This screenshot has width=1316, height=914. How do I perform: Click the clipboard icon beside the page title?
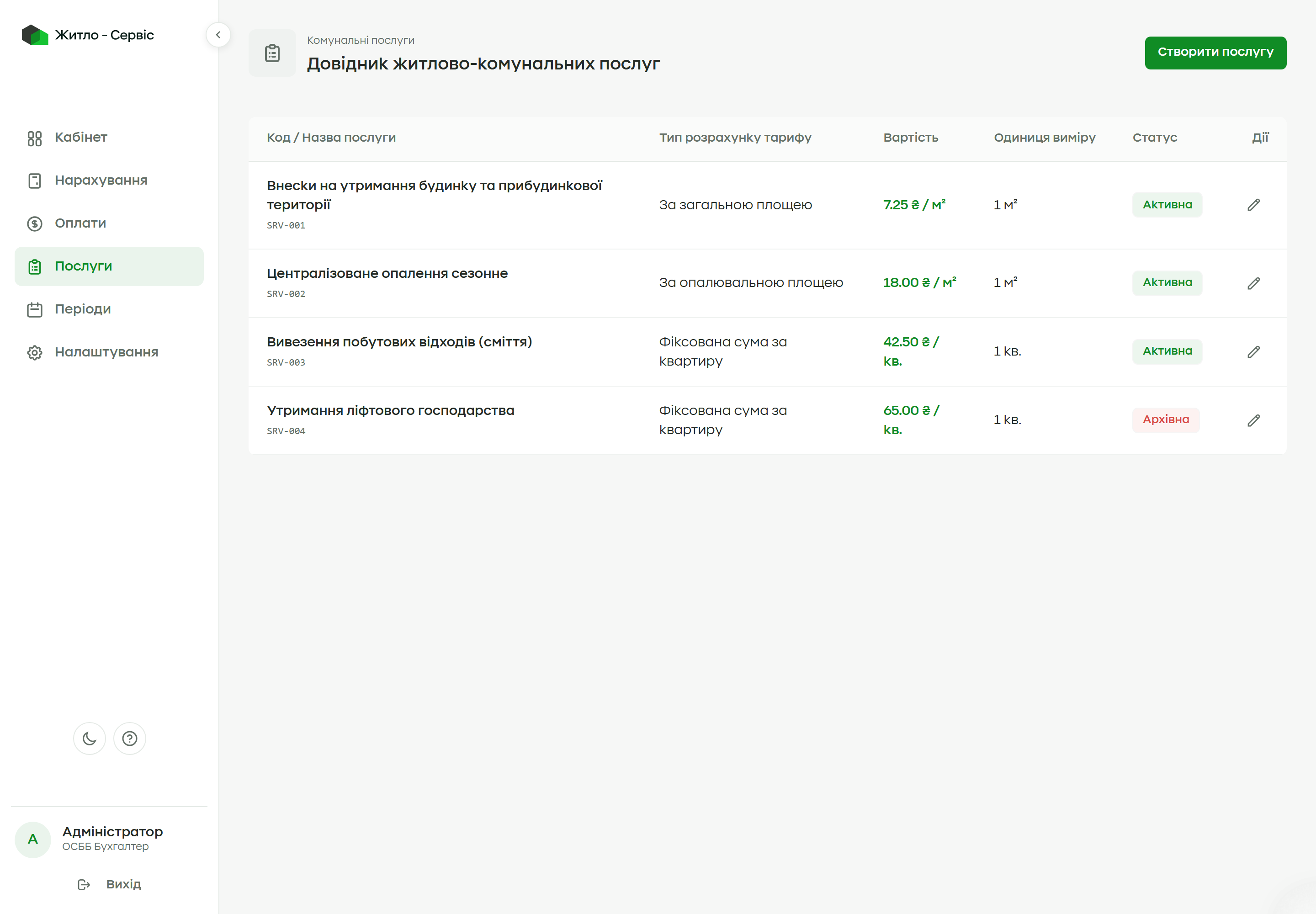(272, 53)
